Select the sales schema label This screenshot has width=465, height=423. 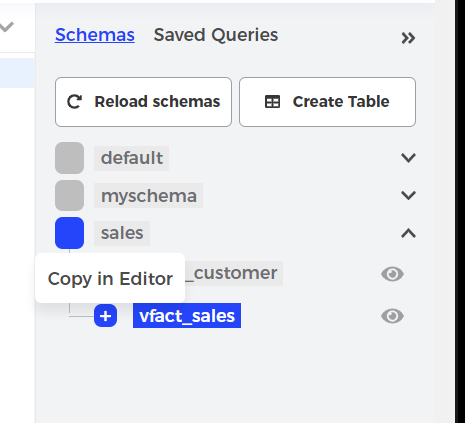(122, 233)
